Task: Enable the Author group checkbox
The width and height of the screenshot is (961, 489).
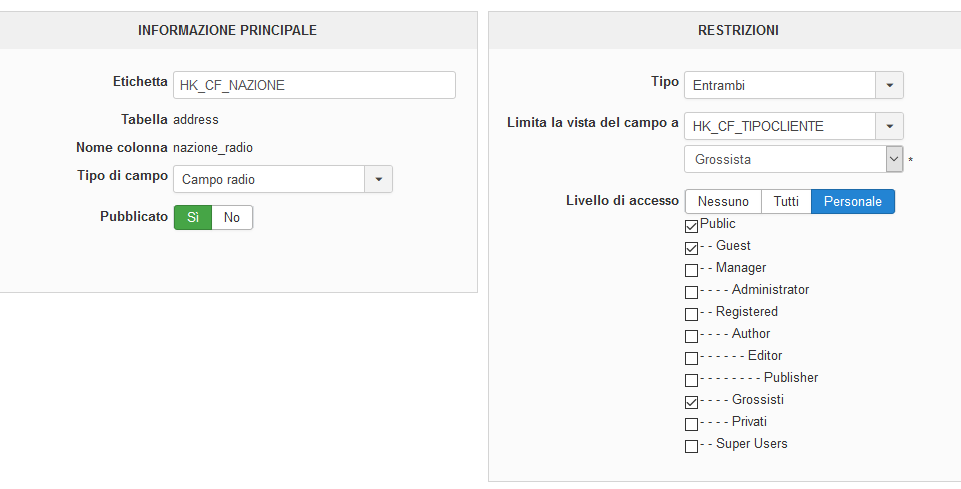Action: 692,336
